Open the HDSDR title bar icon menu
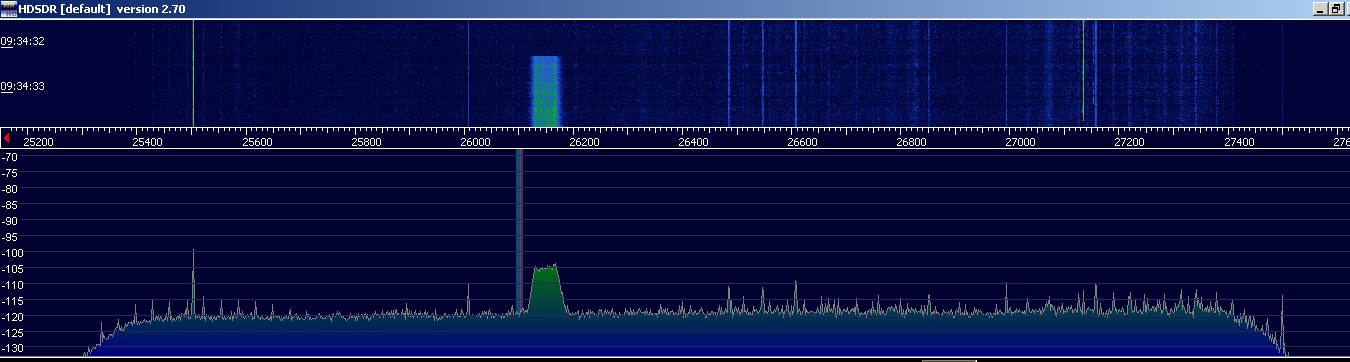 tap(9, 8)
